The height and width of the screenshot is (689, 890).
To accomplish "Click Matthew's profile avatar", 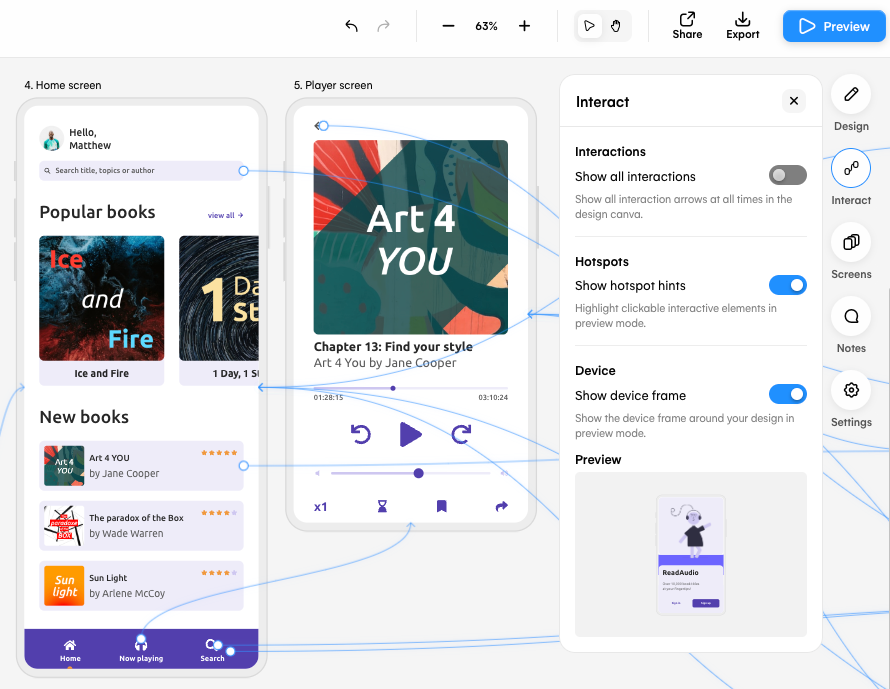I will coord(51,138).
